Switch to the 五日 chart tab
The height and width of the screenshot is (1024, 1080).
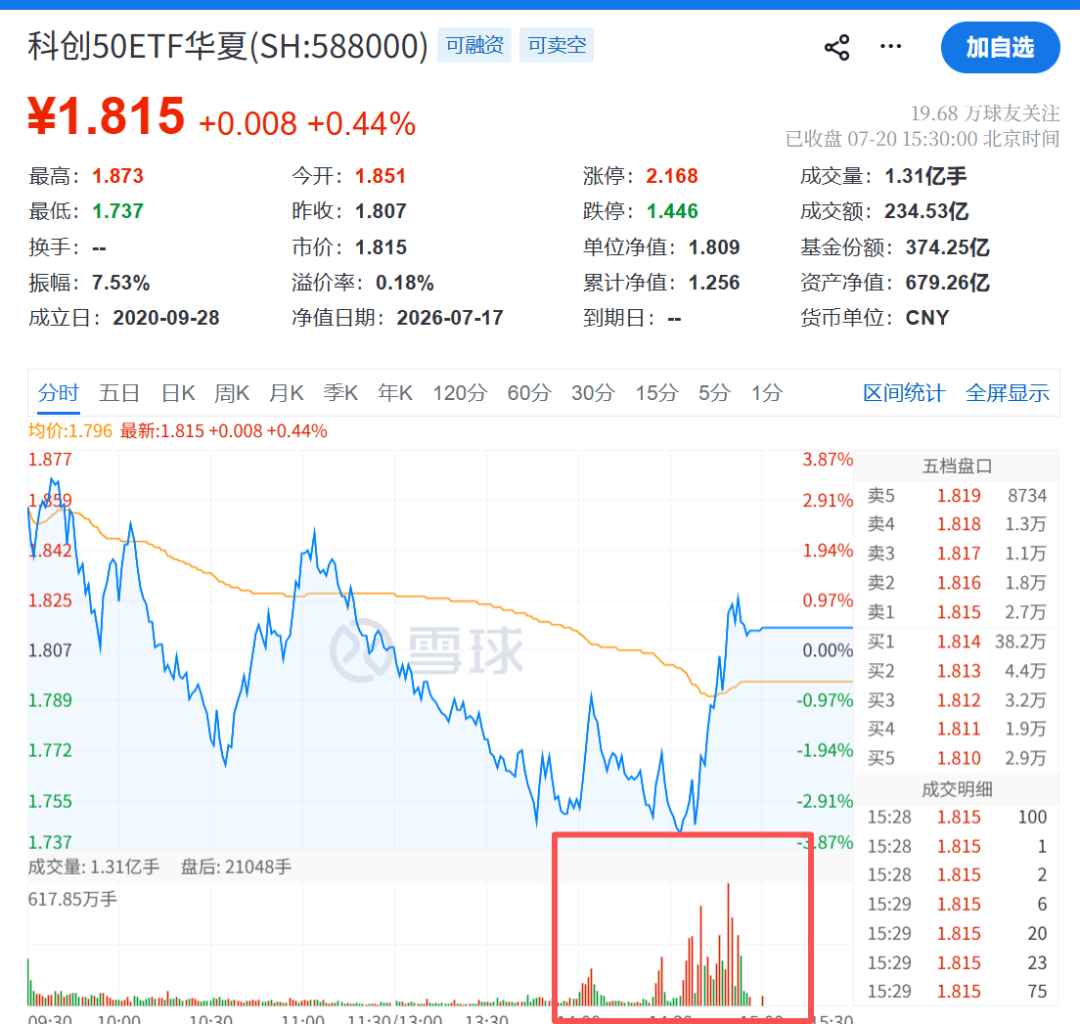pyautogui.click(x=119, y=393)
